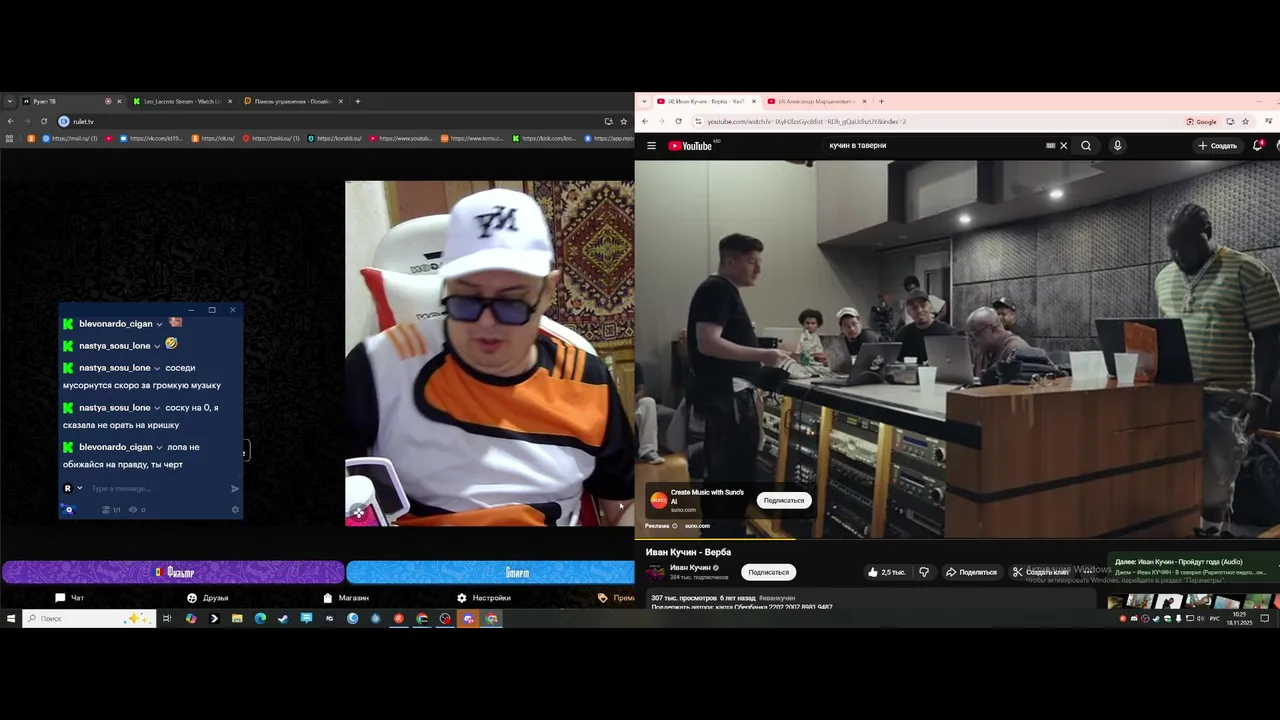Reload the YouTube browser page
Screen dimensions: 1280x720
[678, 121]
